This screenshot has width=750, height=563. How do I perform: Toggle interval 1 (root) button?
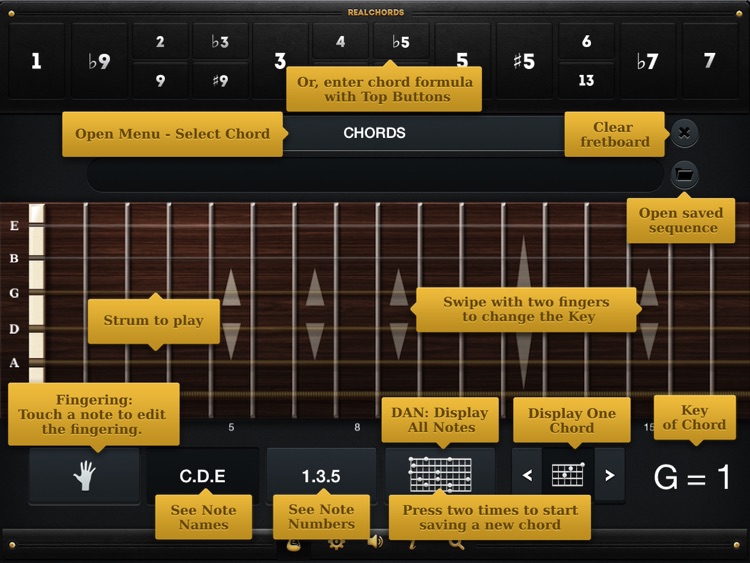tap(36, 61)
